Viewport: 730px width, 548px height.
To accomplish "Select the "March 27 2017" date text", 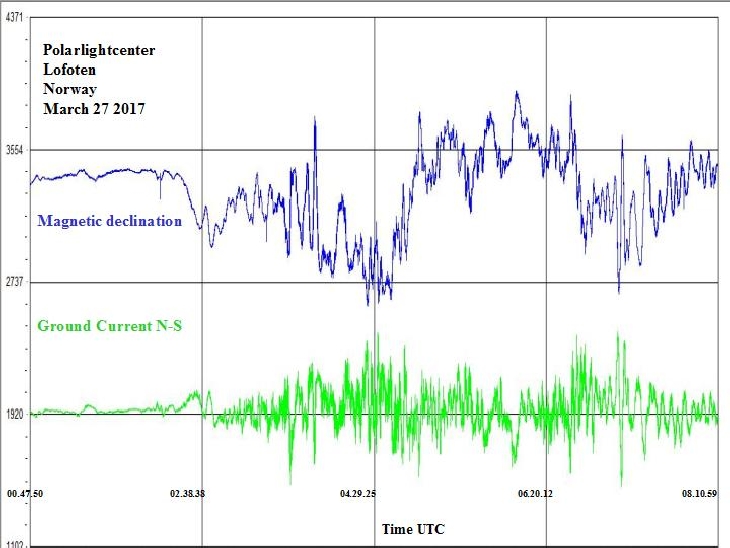I will (x=94, y=109).
